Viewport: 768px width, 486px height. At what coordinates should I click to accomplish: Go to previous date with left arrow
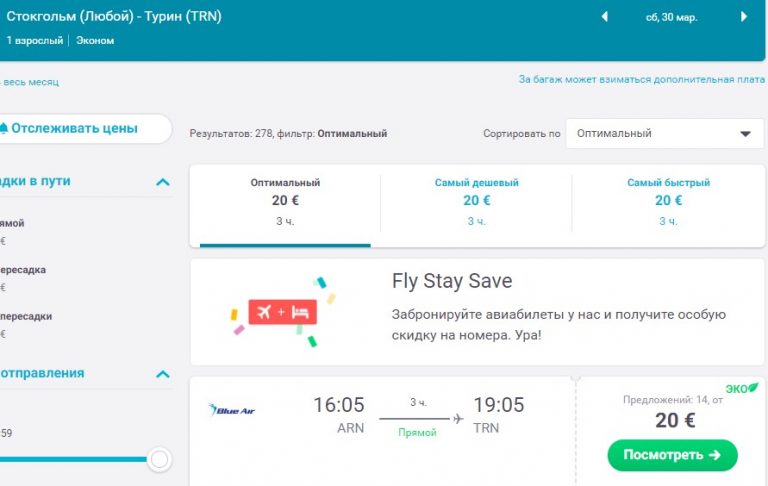click(604, 17)
